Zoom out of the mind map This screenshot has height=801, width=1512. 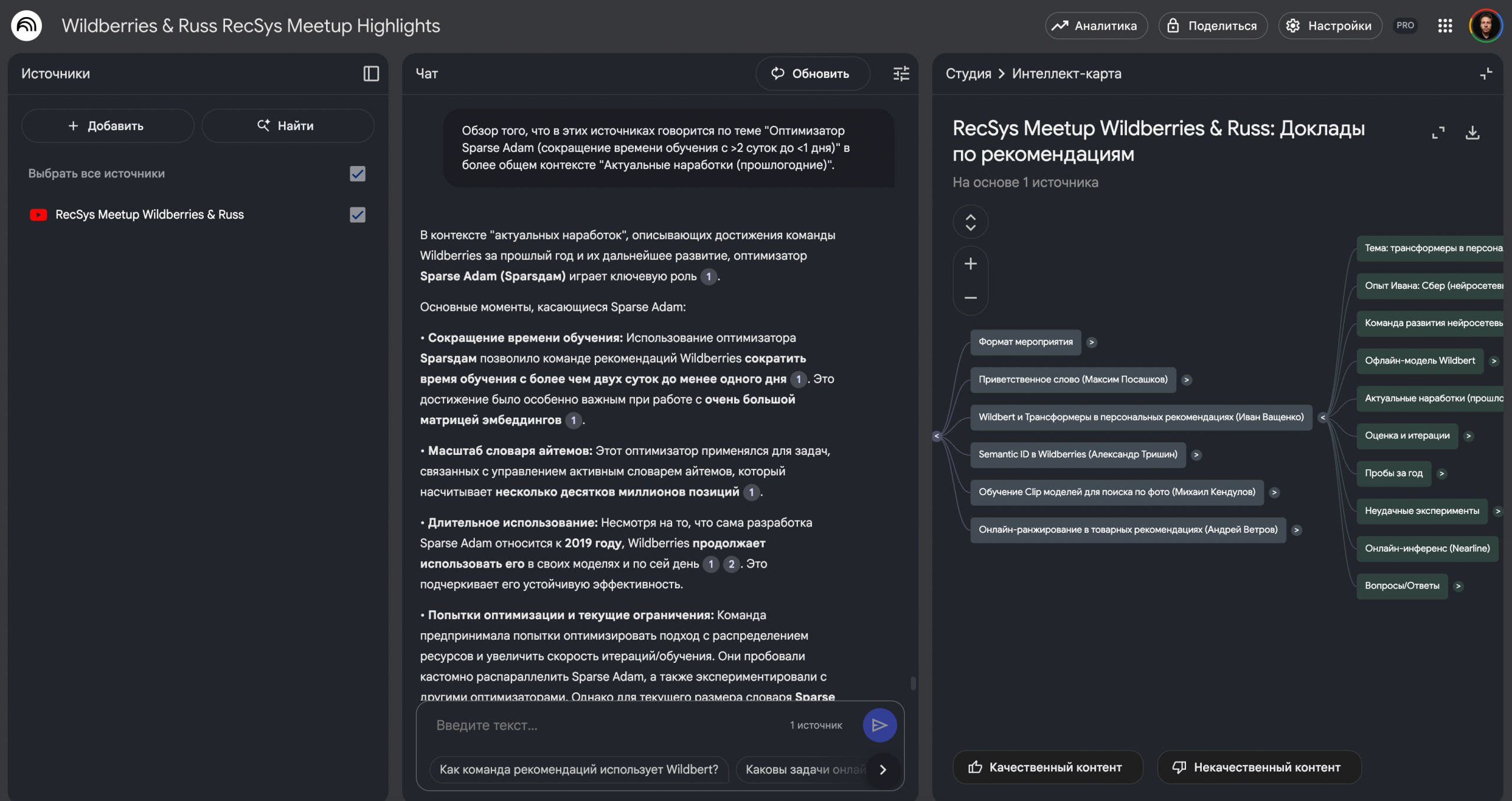[970, 298]
